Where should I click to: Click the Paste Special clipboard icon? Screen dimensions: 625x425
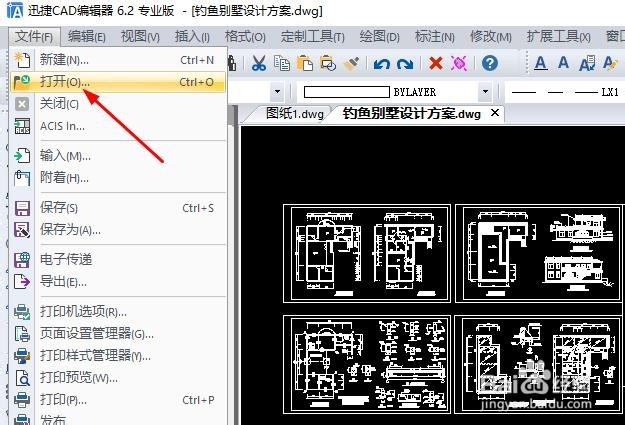point(328,63)
